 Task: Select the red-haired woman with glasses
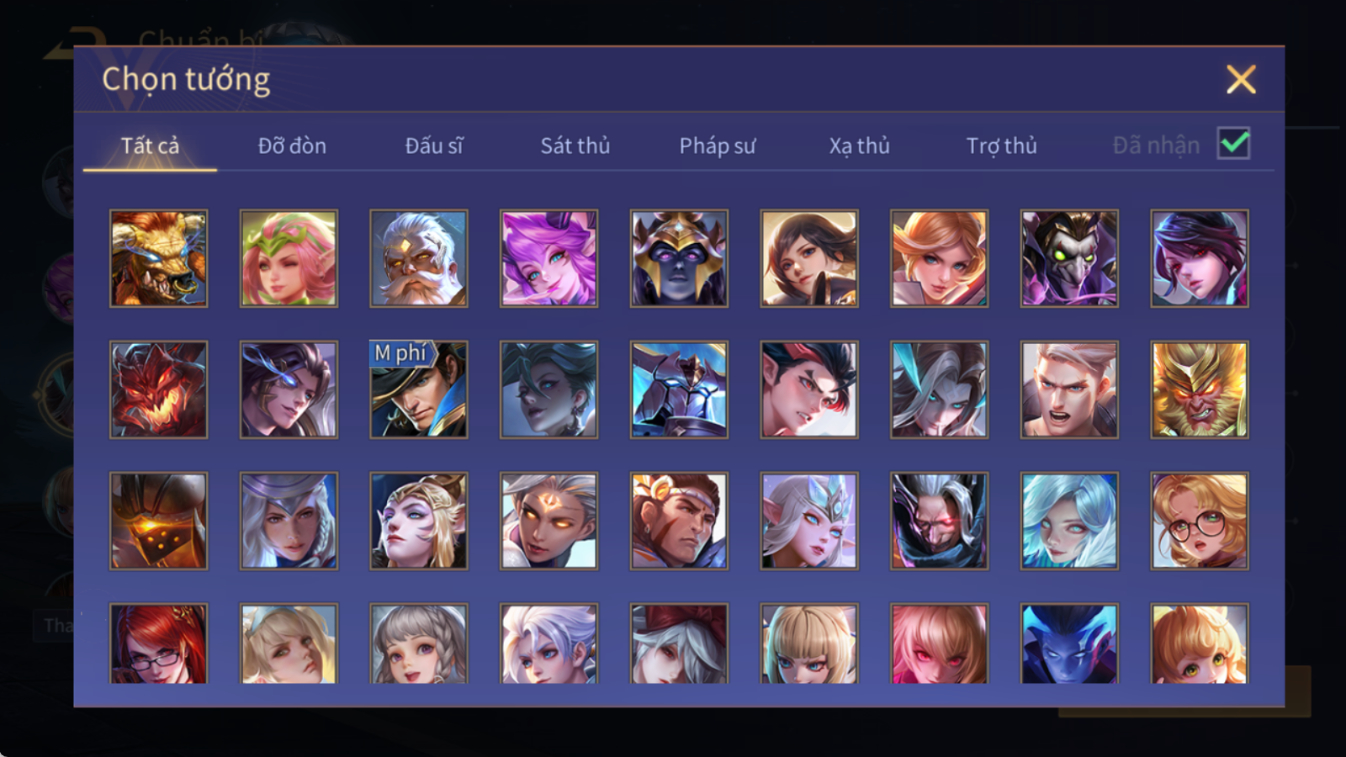pos(159,644)
